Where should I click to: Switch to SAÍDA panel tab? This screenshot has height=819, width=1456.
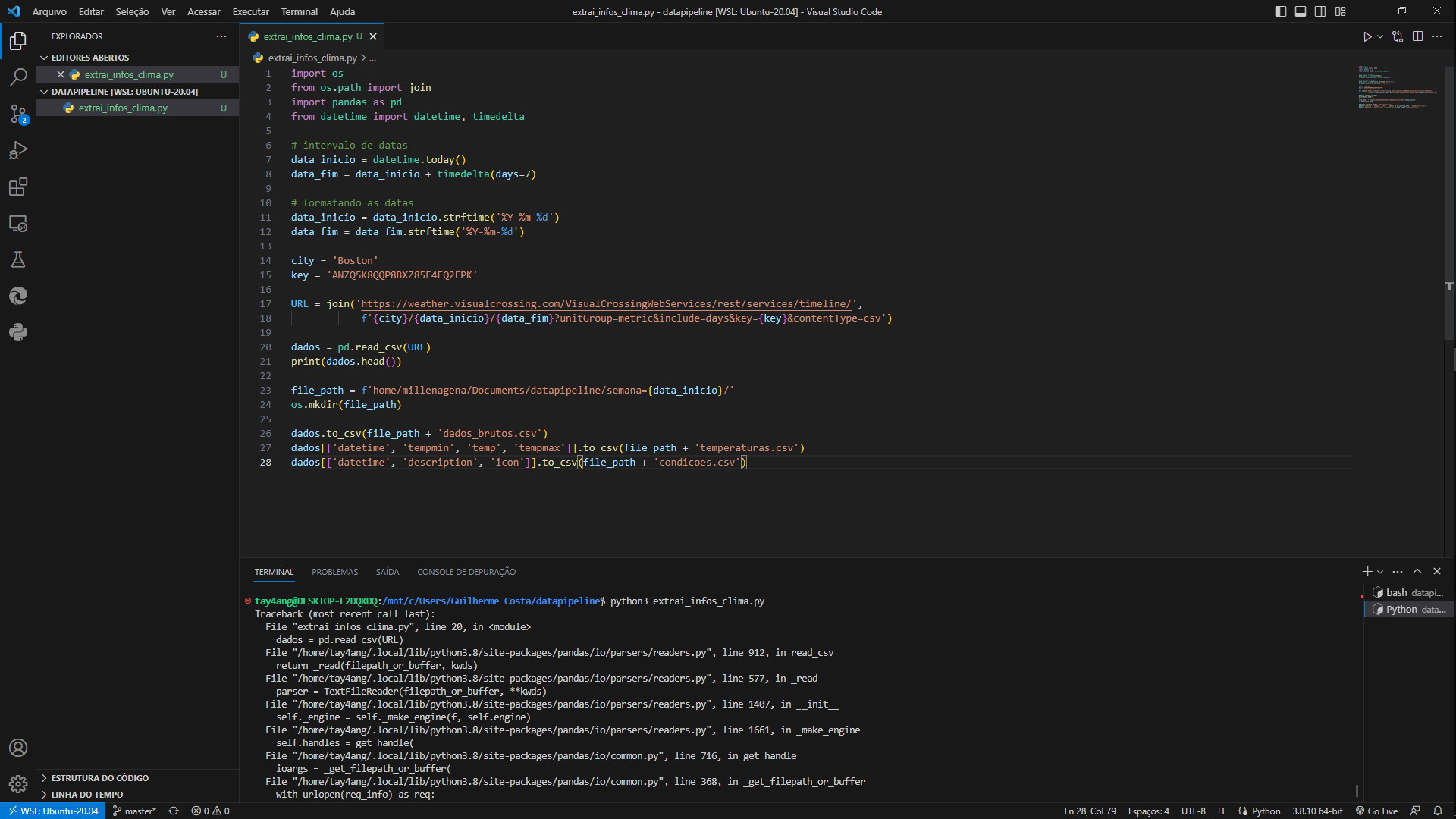[x=388, y=572]
